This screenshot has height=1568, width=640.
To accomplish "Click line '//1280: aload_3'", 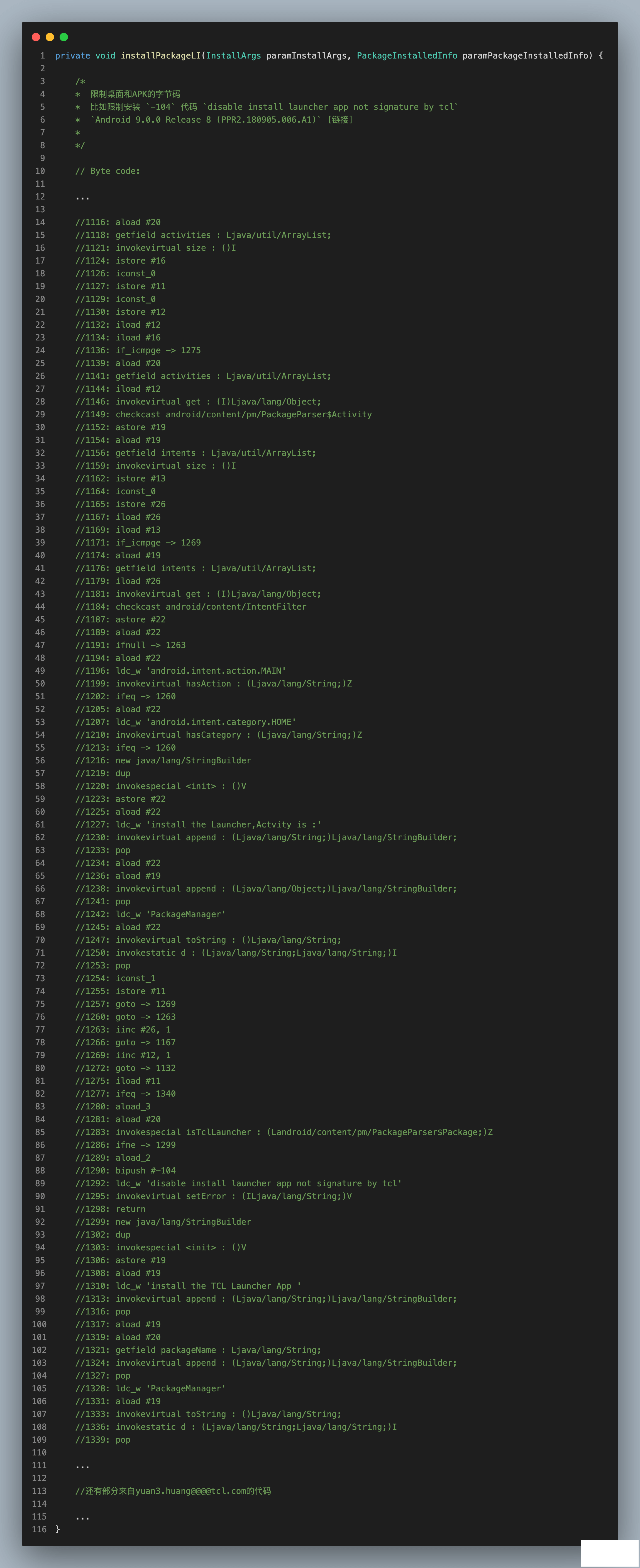I will coord(113,1106).
